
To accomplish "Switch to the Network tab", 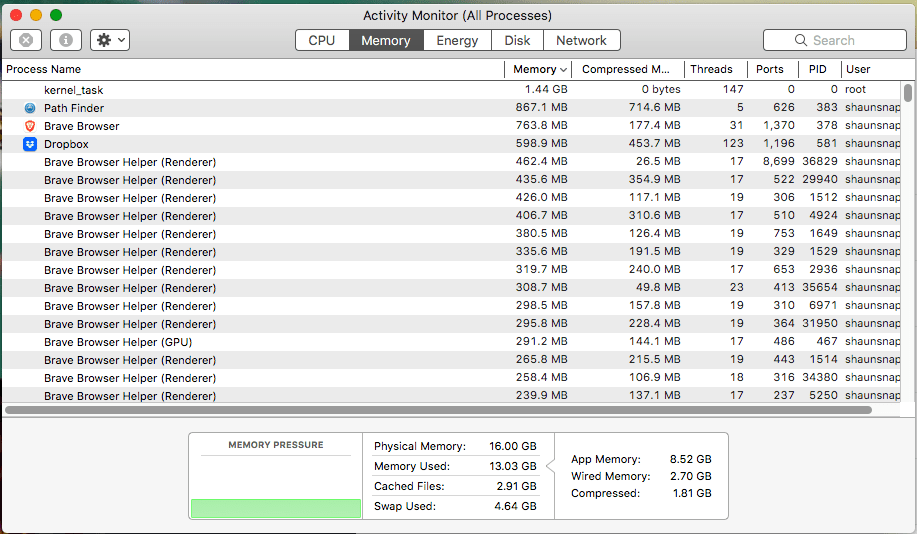I will tap(581, 40).
